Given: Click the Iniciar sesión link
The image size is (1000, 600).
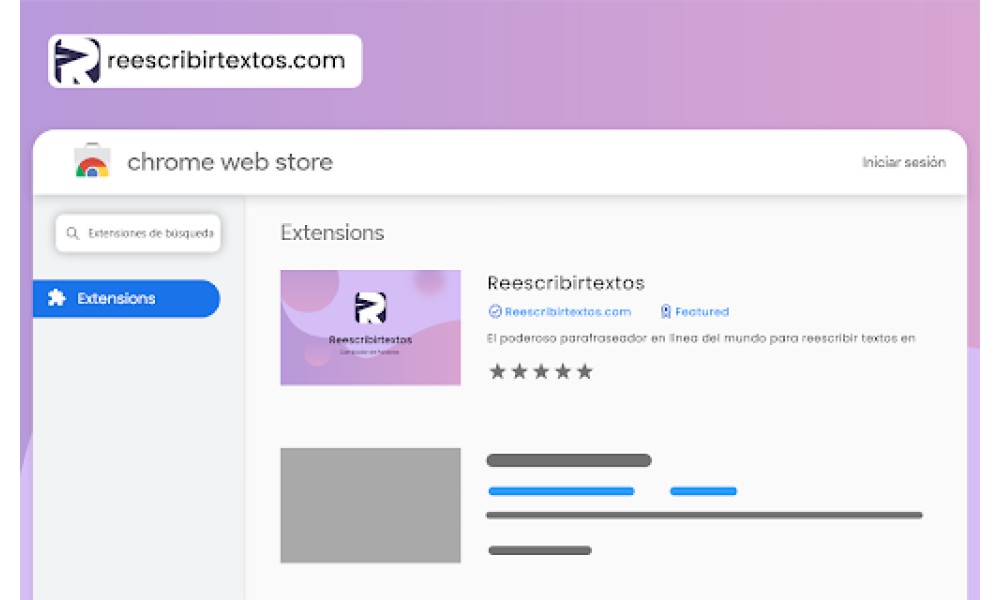Looking at the screenshot, I should coord(904,163).
